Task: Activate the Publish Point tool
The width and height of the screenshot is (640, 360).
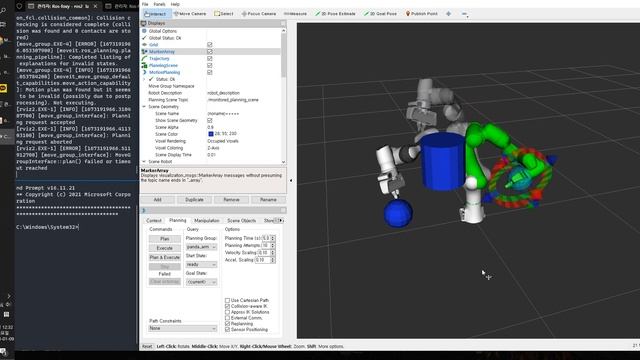Action: pos(421,13)
